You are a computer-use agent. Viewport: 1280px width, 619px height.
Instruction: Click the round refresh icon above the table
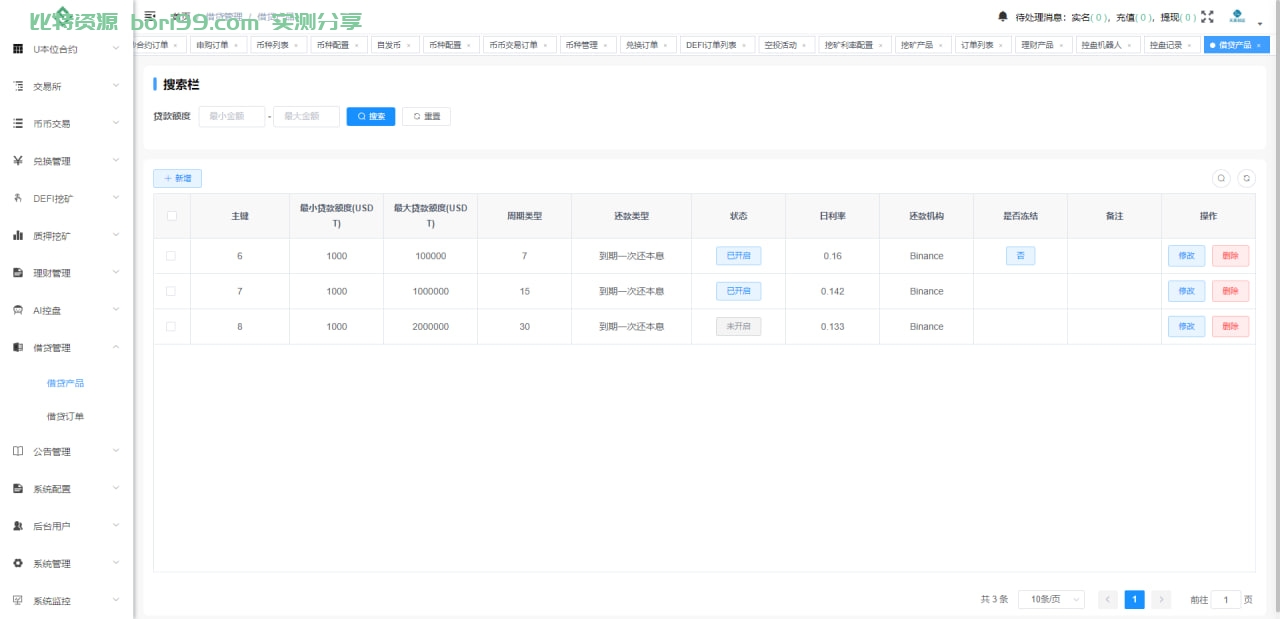[1246, 178]
